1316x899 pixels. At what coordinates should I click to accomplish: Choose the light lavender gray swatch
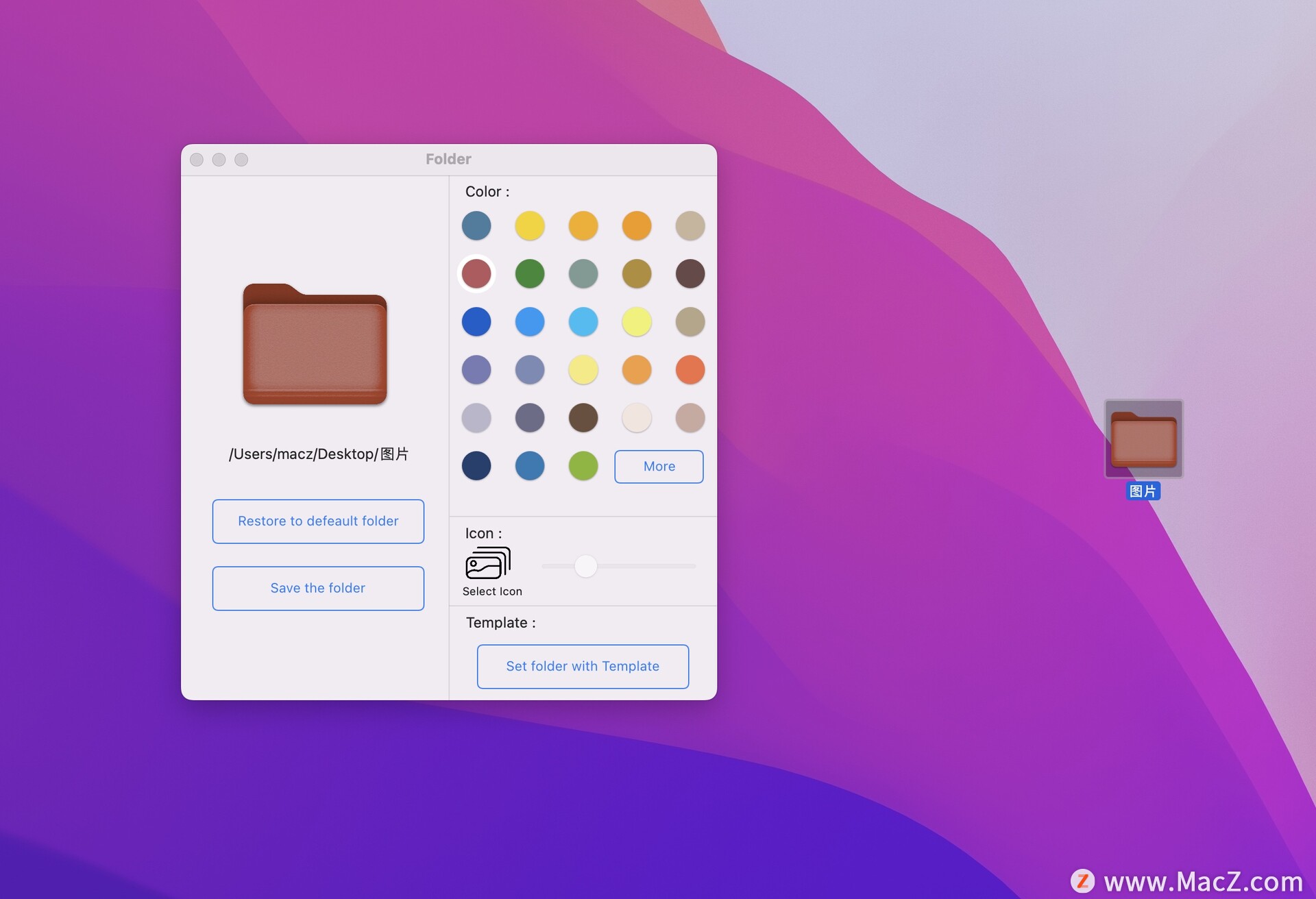(x=476, y=417)
